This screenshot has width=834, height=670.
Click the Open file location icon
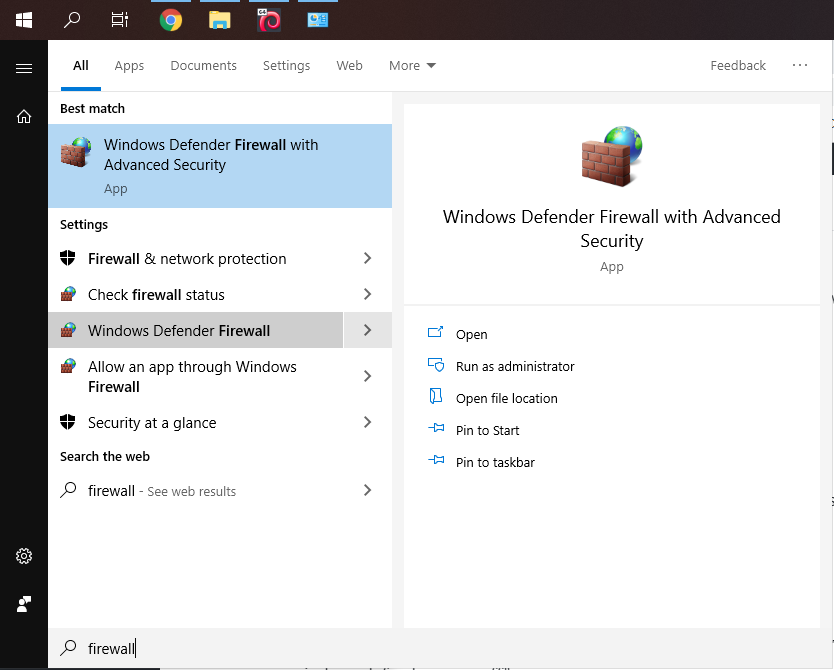tap(436, 396)
